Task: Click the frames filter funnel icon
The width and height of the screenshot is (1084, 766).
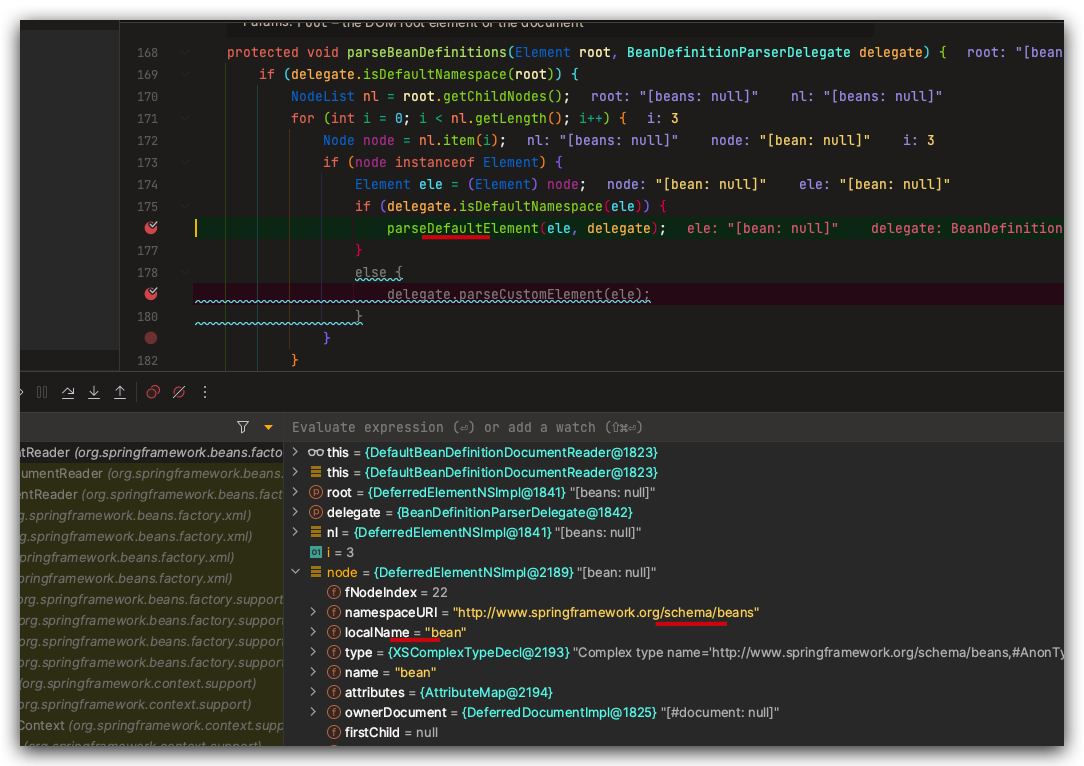Action: click(x=243, y=427)
